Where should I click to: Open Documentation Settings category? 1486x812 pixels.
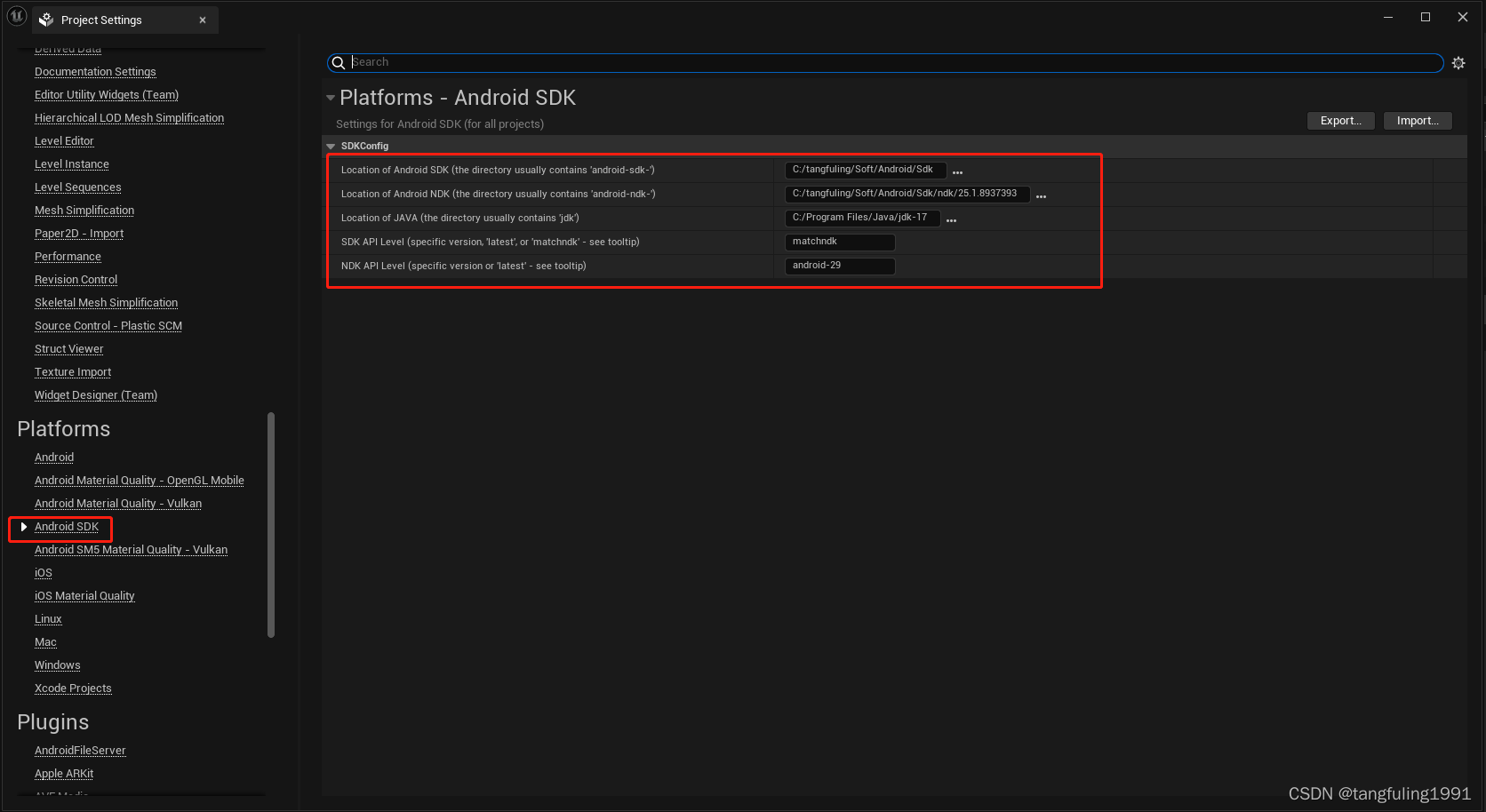(95, 72)
